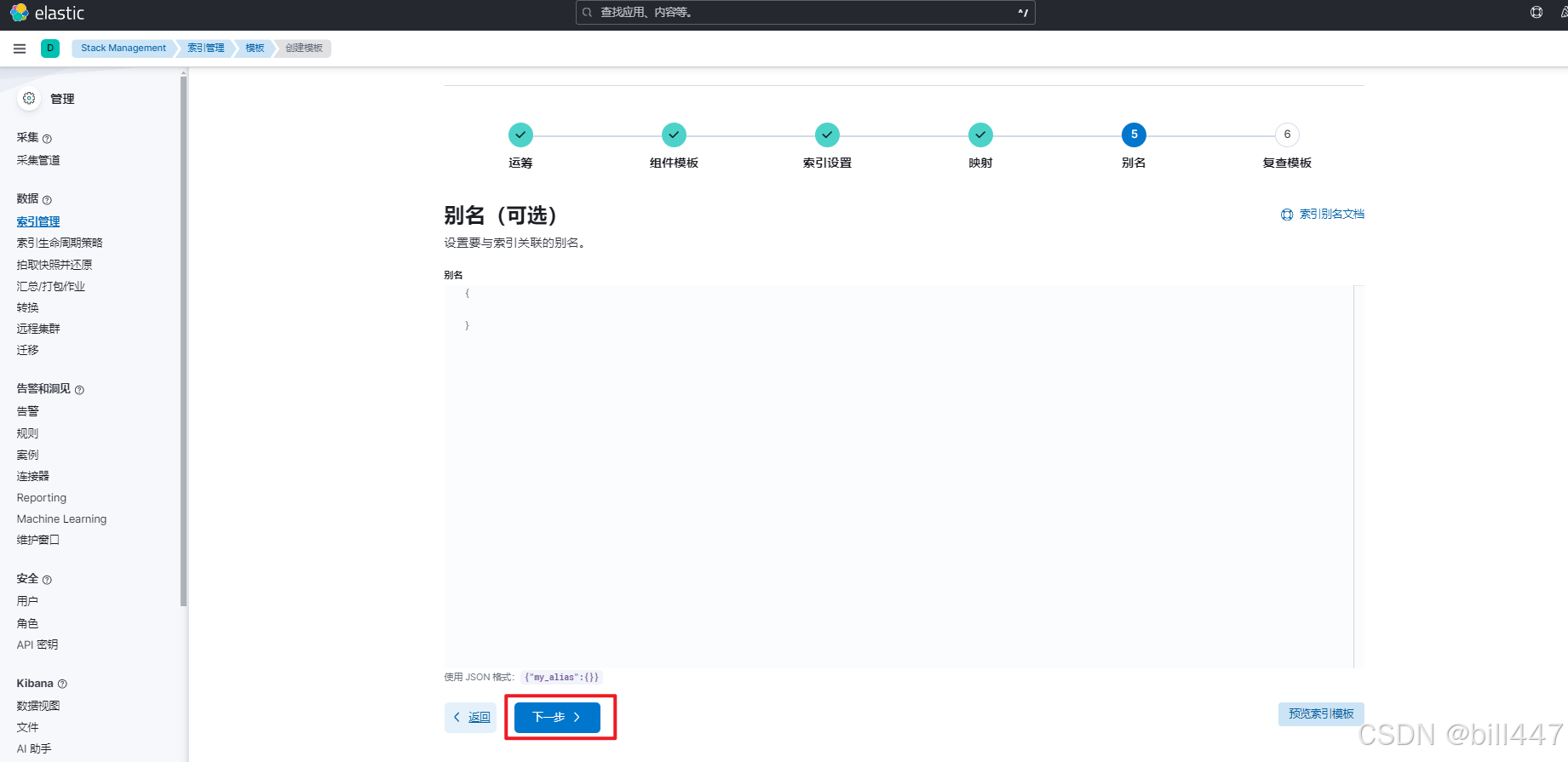Select 索引管理 in sidebar
Screen dimensions: 1568x762
click(38, 221)
